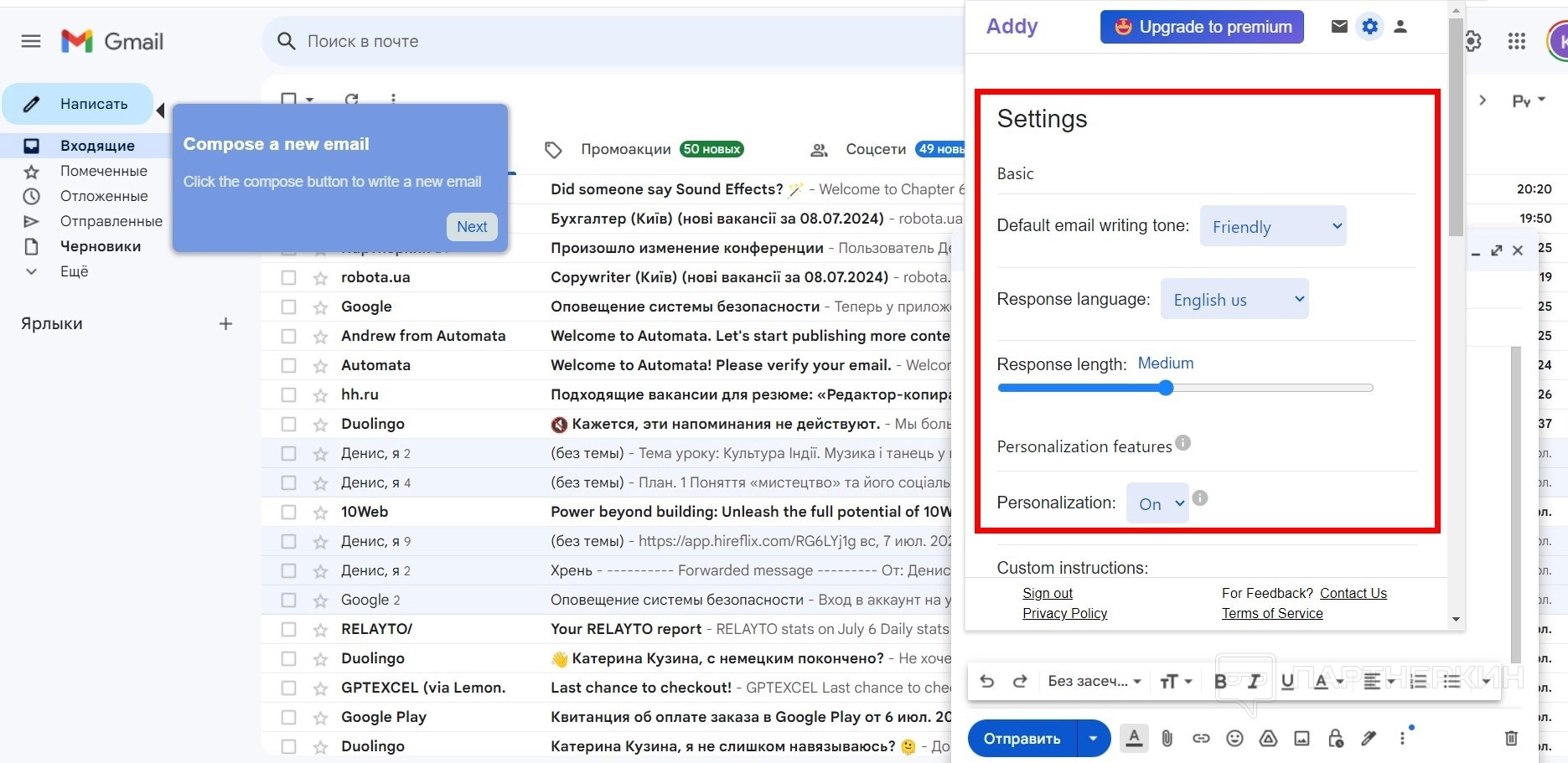Click Next in the Compose tooltip
Viewport: 1568px width, 763px height.
(x=472, y=226)
